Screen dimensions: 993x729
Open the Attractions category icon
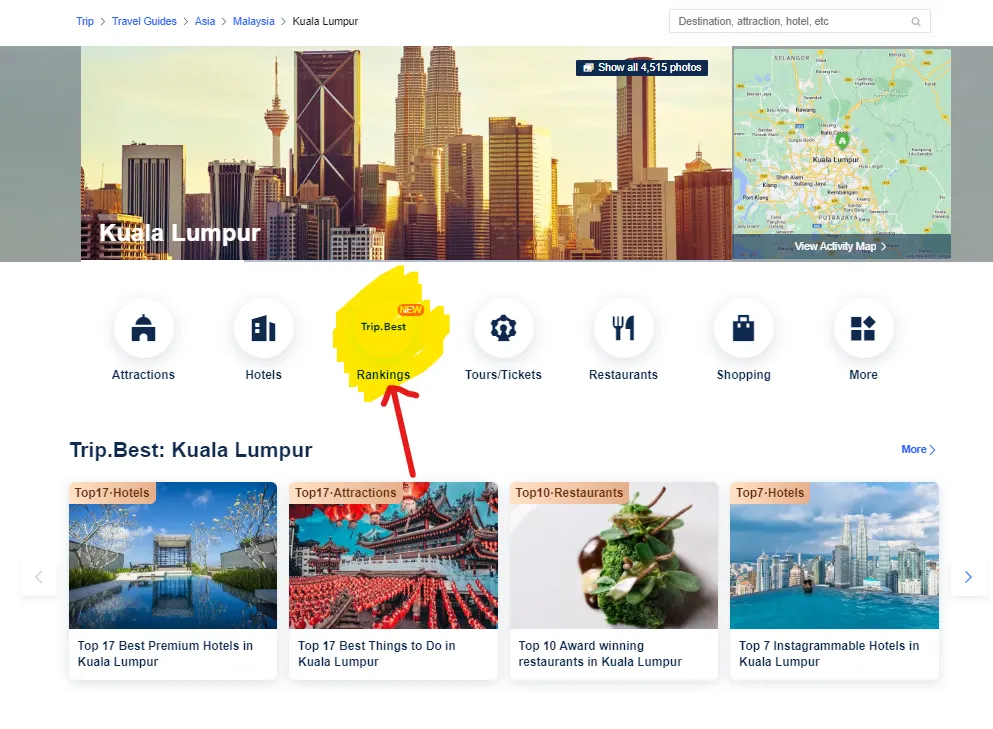click(x=143, y=328)
